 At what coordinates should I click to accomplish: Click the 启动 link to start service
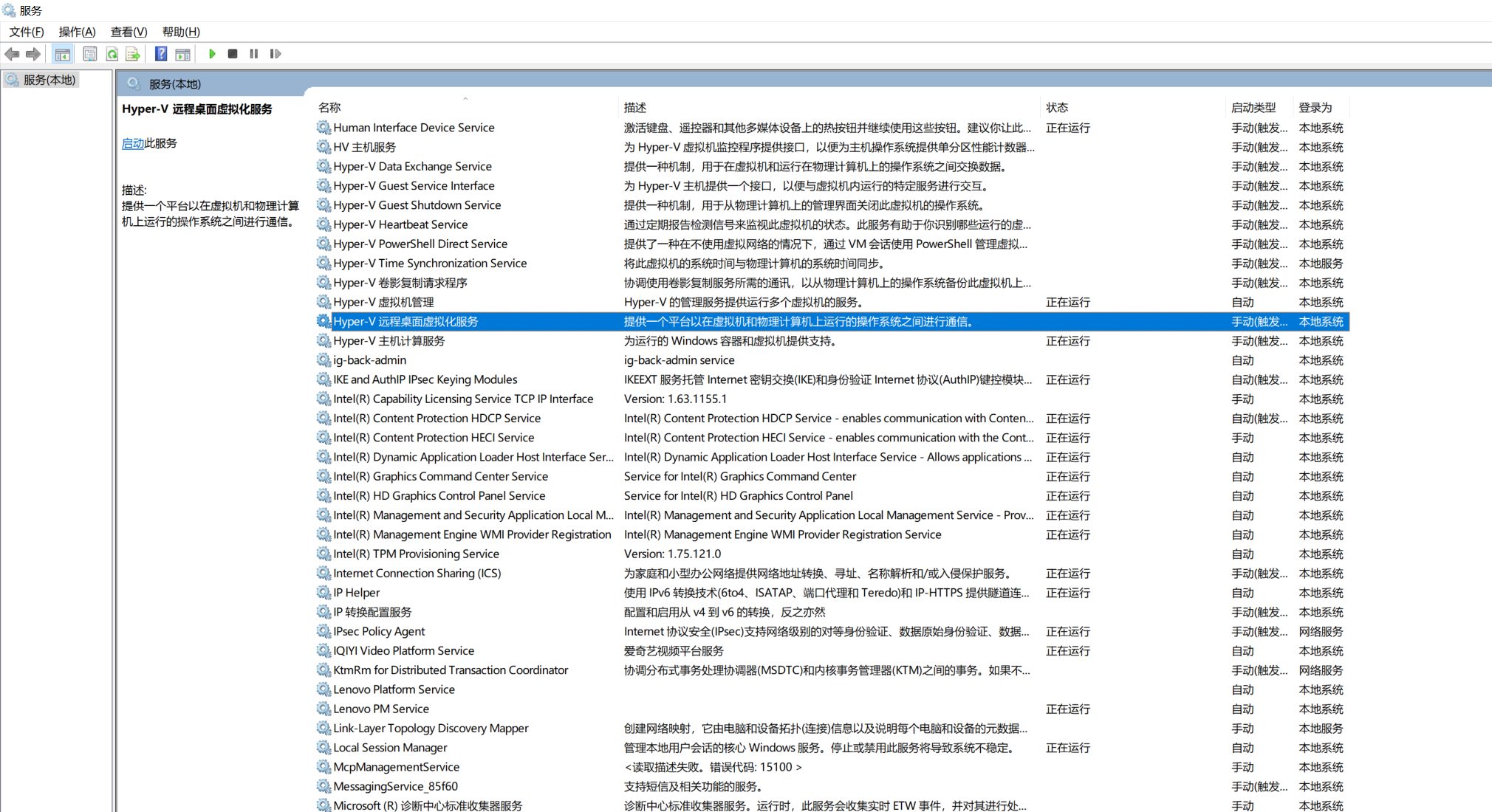[x=132, y=143]
